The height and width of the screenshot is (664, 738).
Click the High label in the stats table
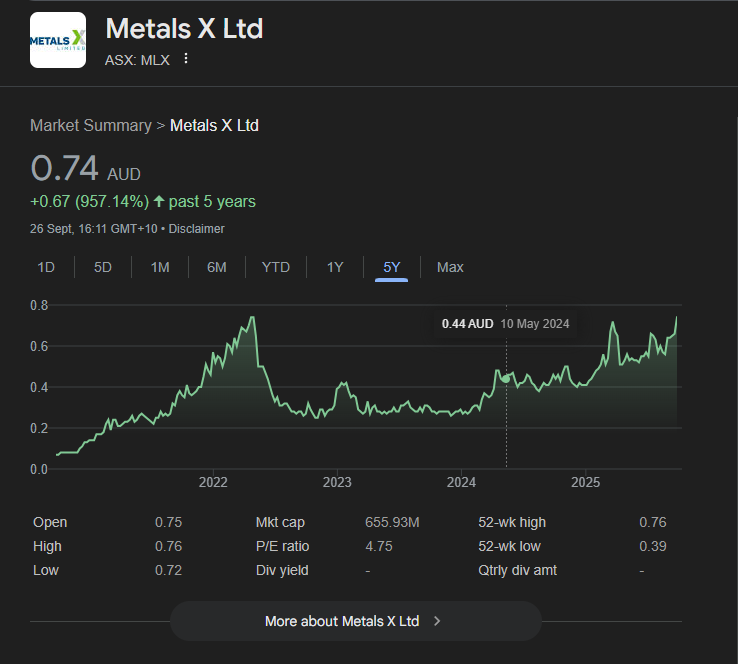click(x=47, y=546)
